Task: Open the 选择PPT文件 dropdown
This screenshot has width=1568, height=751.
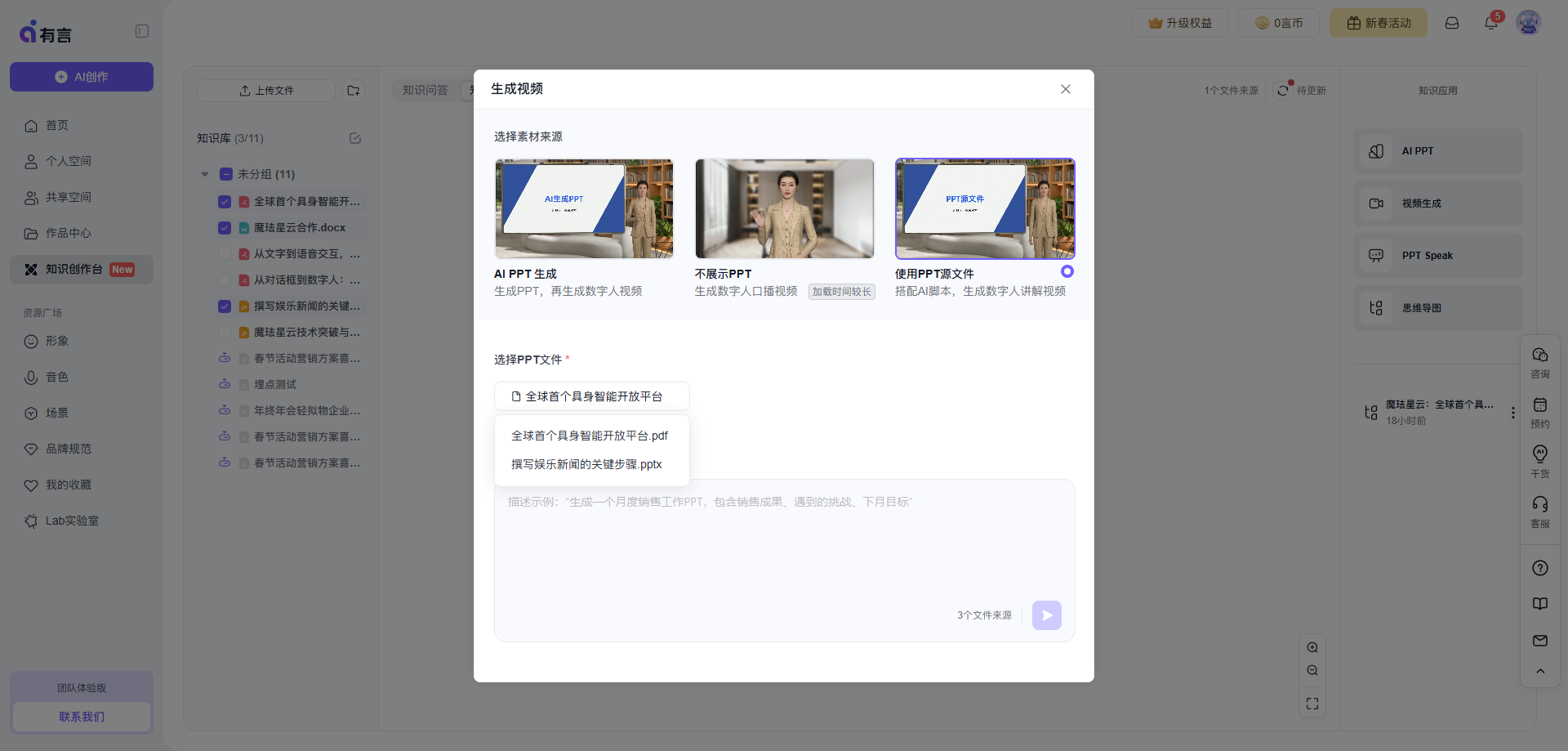Action: [591, 396]
